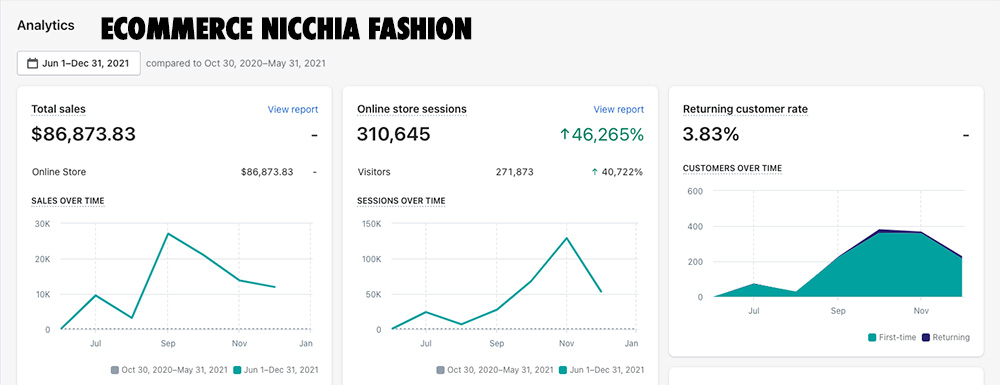This screenshot has width=1000, height=385.
Task: Click the teal First-time legend swatch
Action: pos(872,337)
